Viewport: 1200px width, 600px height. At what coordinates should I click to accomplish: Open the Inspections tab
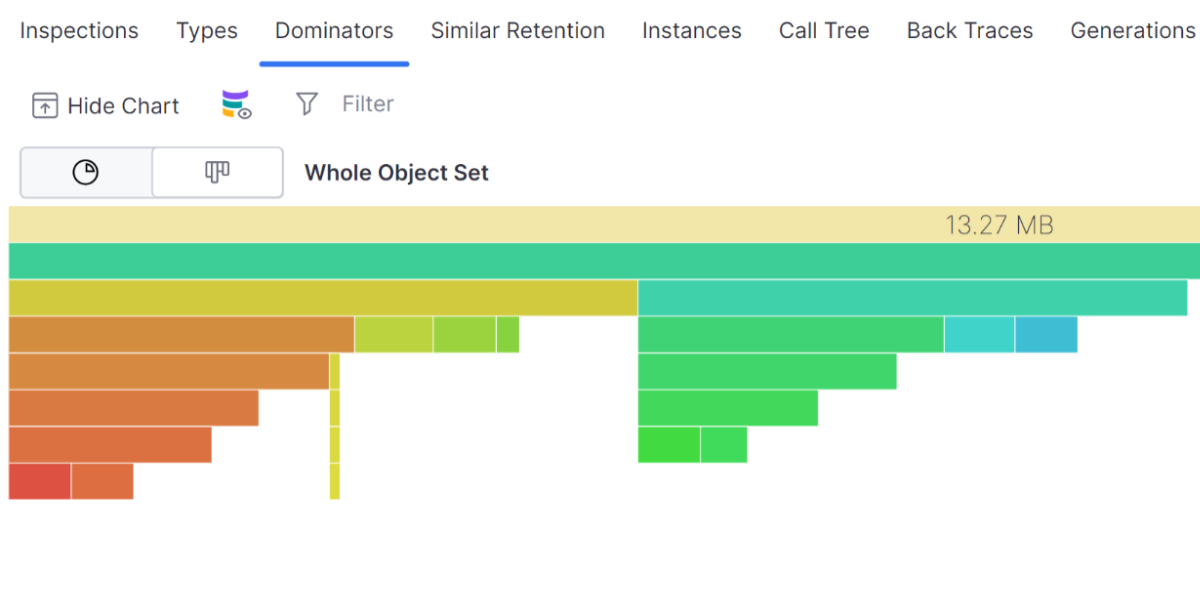tap(79, 31)
